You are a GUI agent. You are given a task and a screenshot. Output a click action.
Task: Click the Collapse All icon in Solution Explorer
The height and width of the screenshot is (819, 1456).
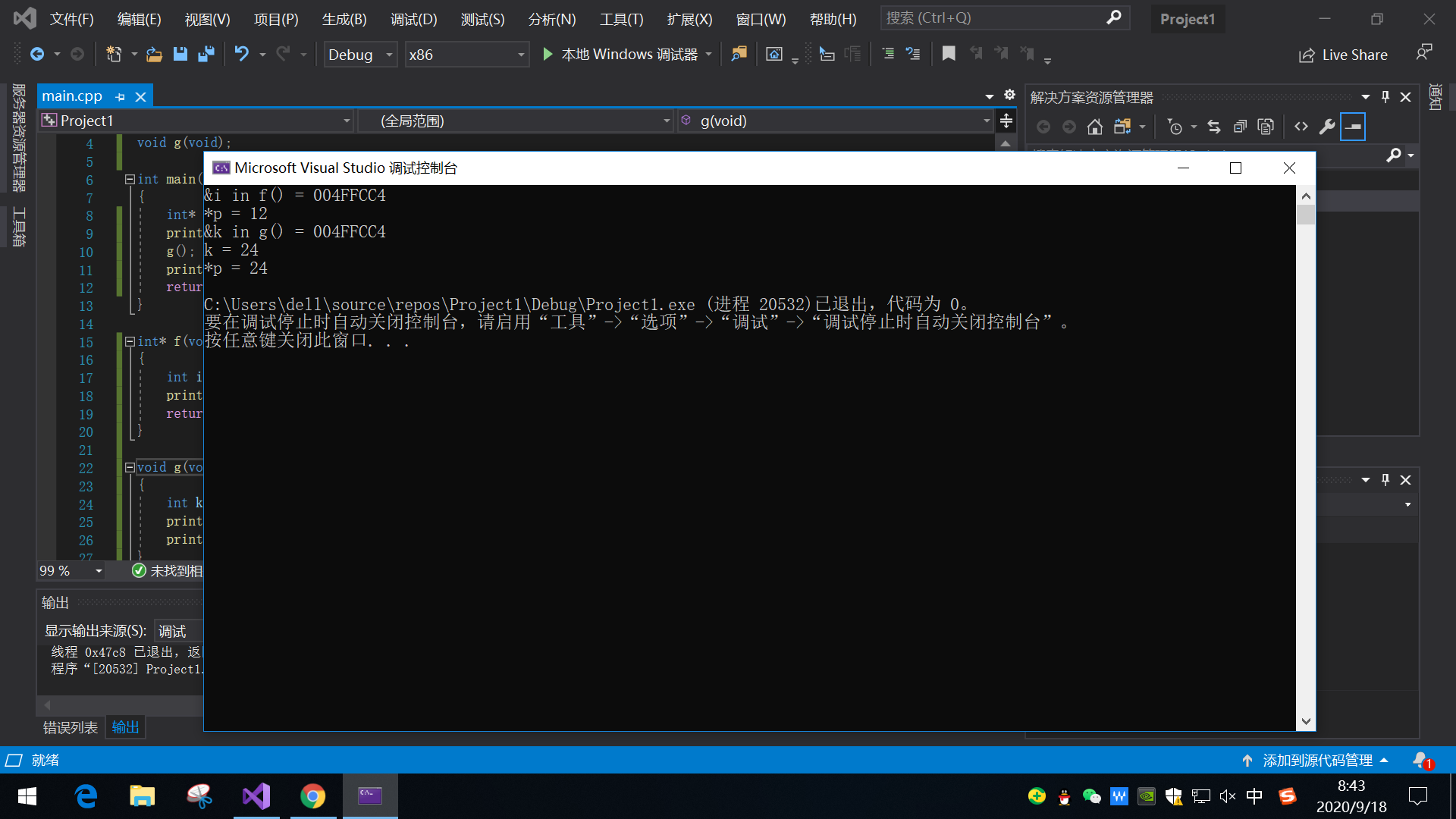pyautogui.click(x=1240, y=127)
